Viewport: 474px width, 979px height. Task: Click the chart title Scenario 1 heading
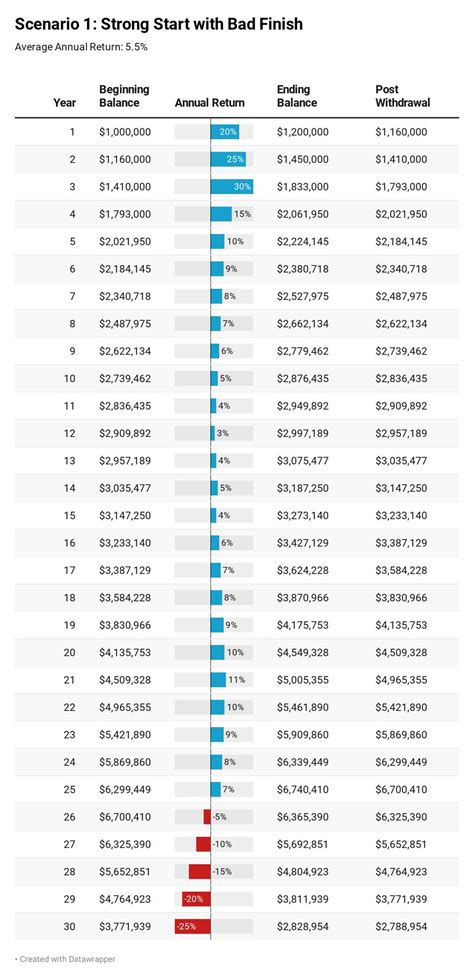[159, 24]
